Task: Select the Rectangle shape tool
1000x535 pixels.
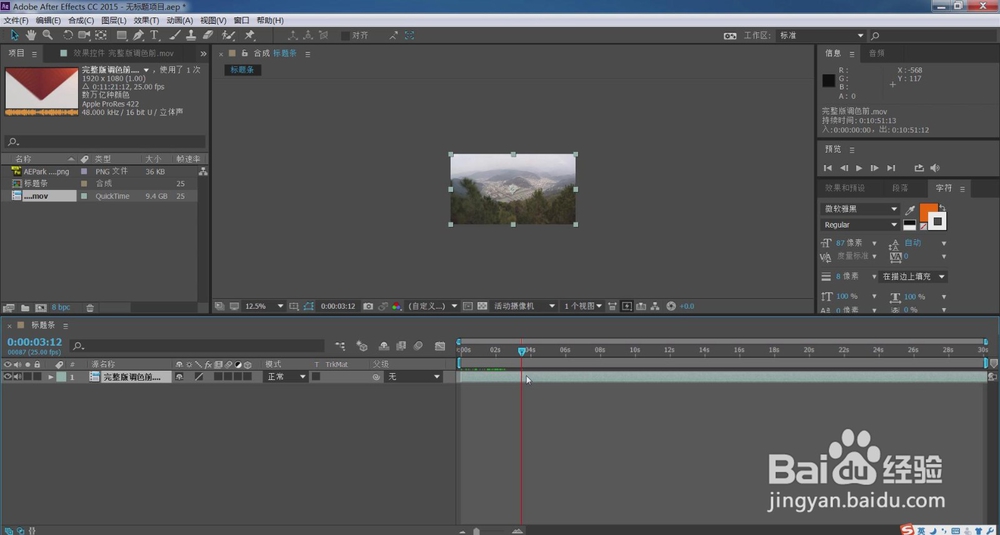Action: [x=121, y=35]
